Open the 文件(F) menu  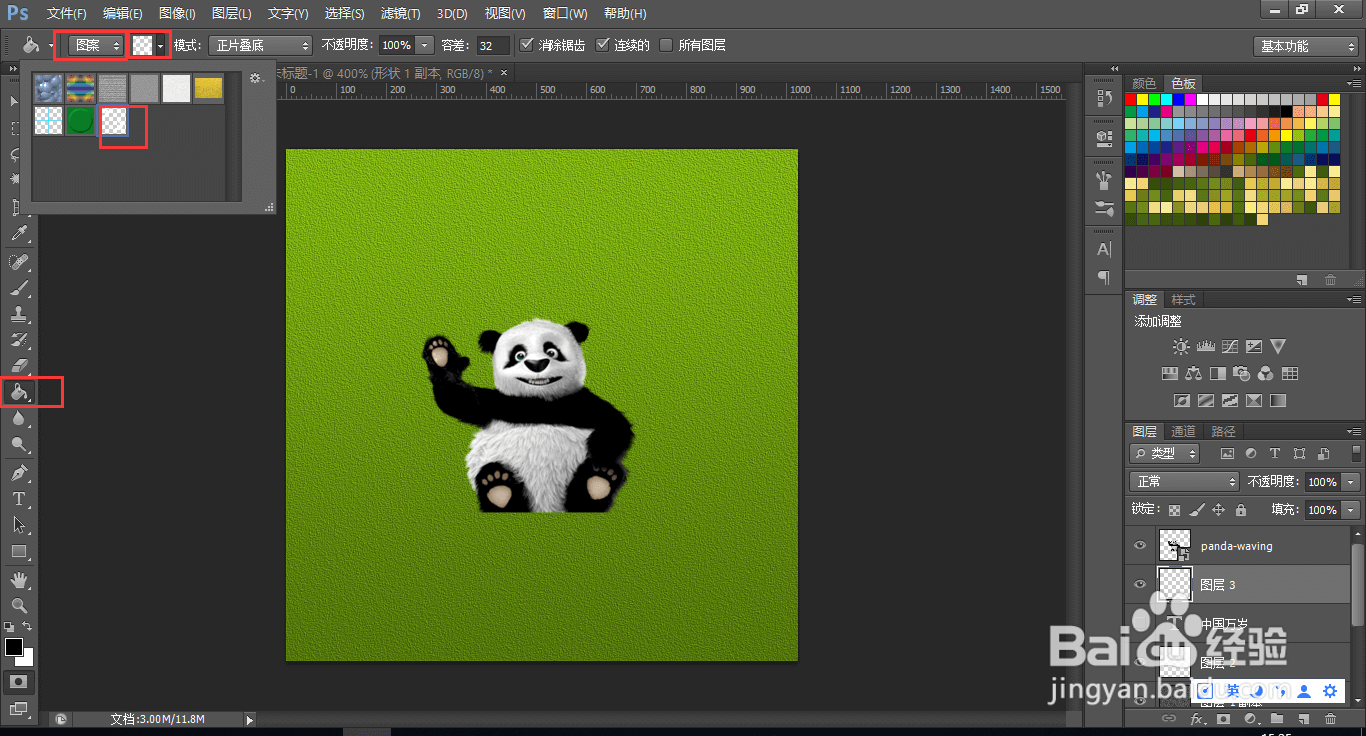click(67, 14)
